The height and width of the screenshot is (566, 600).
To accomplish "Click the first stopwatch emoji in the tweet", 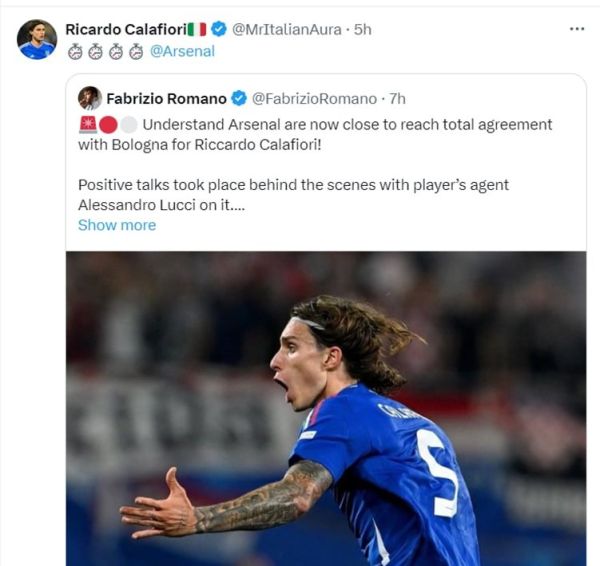I will (x=73, y=51).
